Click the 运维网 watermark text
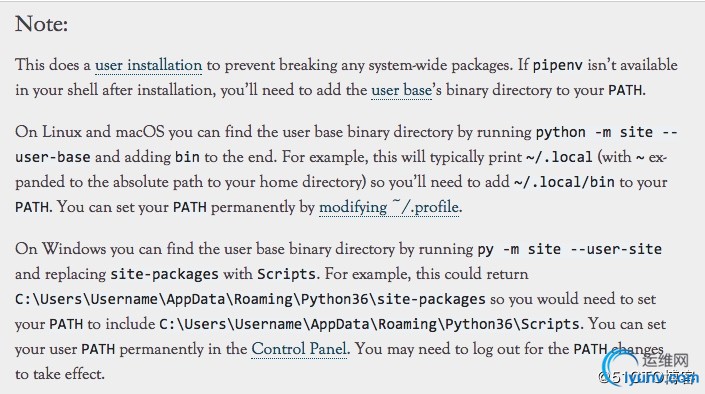The image size is (705, 394). (665, 360)
